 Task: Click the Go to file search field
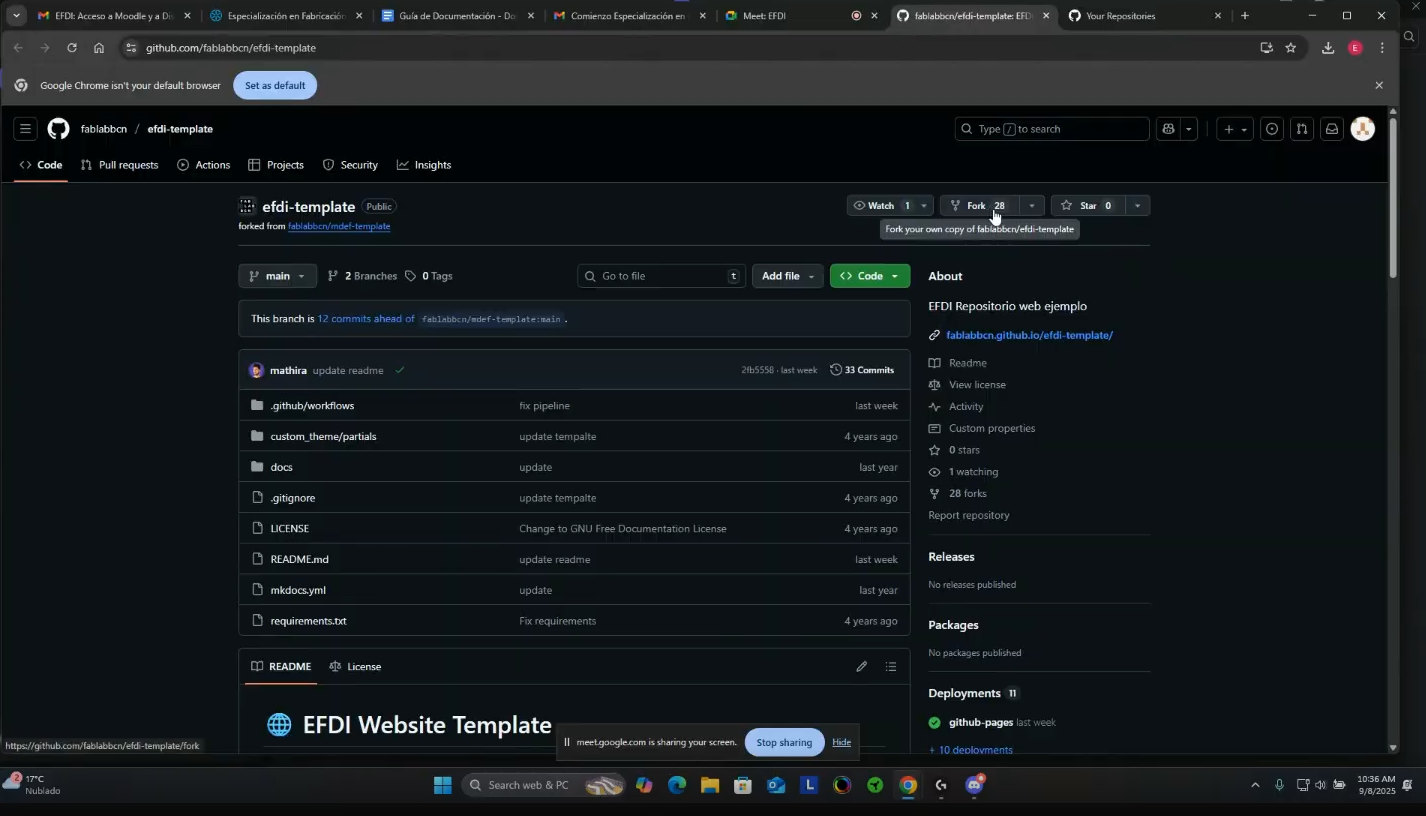pos(661,276)
